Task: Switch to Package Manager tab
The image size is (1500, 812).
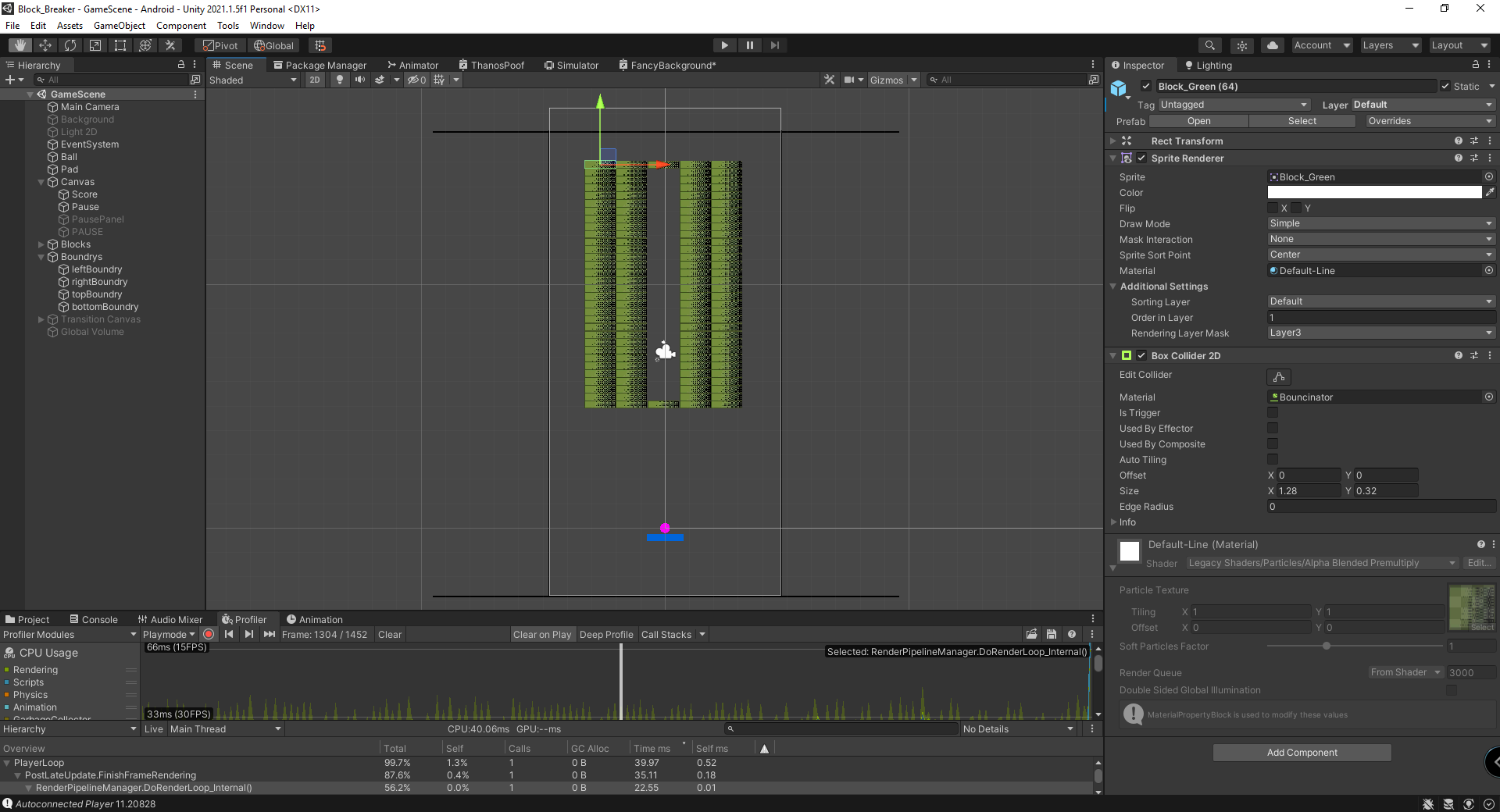Action: click(x=320, y=65)
